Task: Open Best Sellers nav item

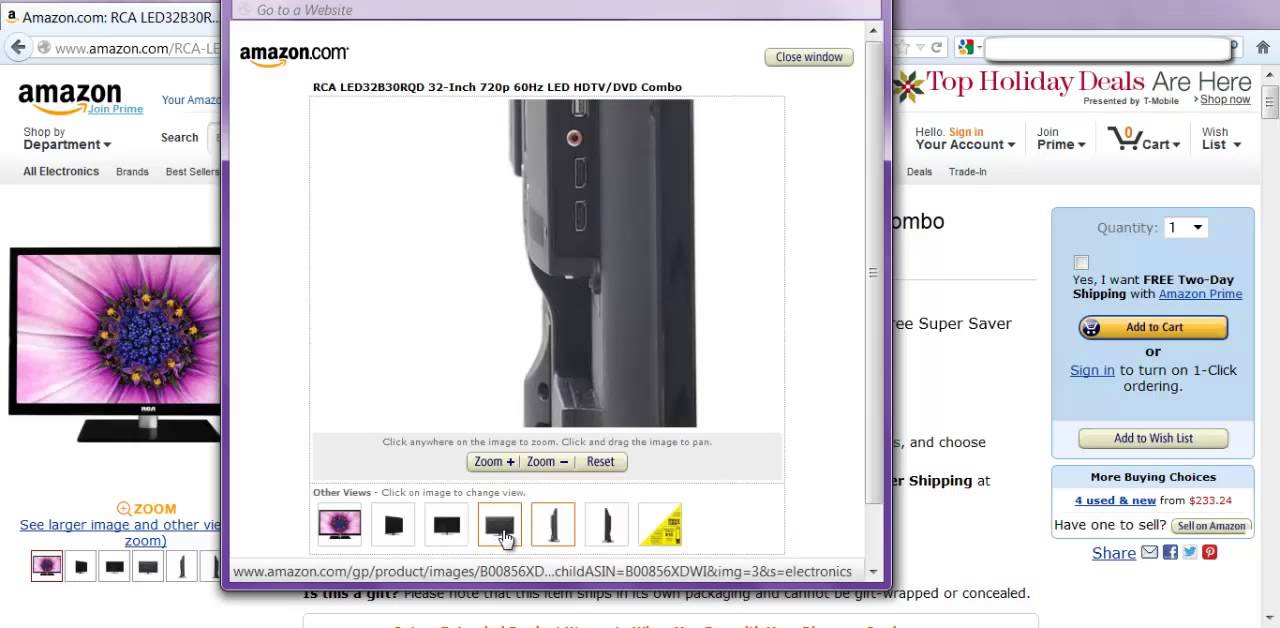Action: click(x=192, y=172)
